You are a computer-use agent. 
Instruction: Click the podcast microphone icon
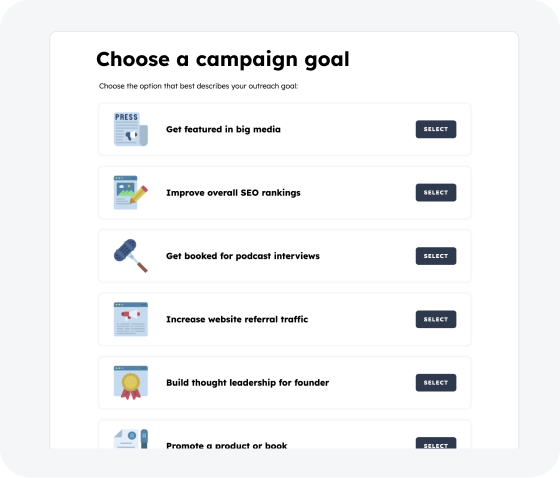(131, 256)
